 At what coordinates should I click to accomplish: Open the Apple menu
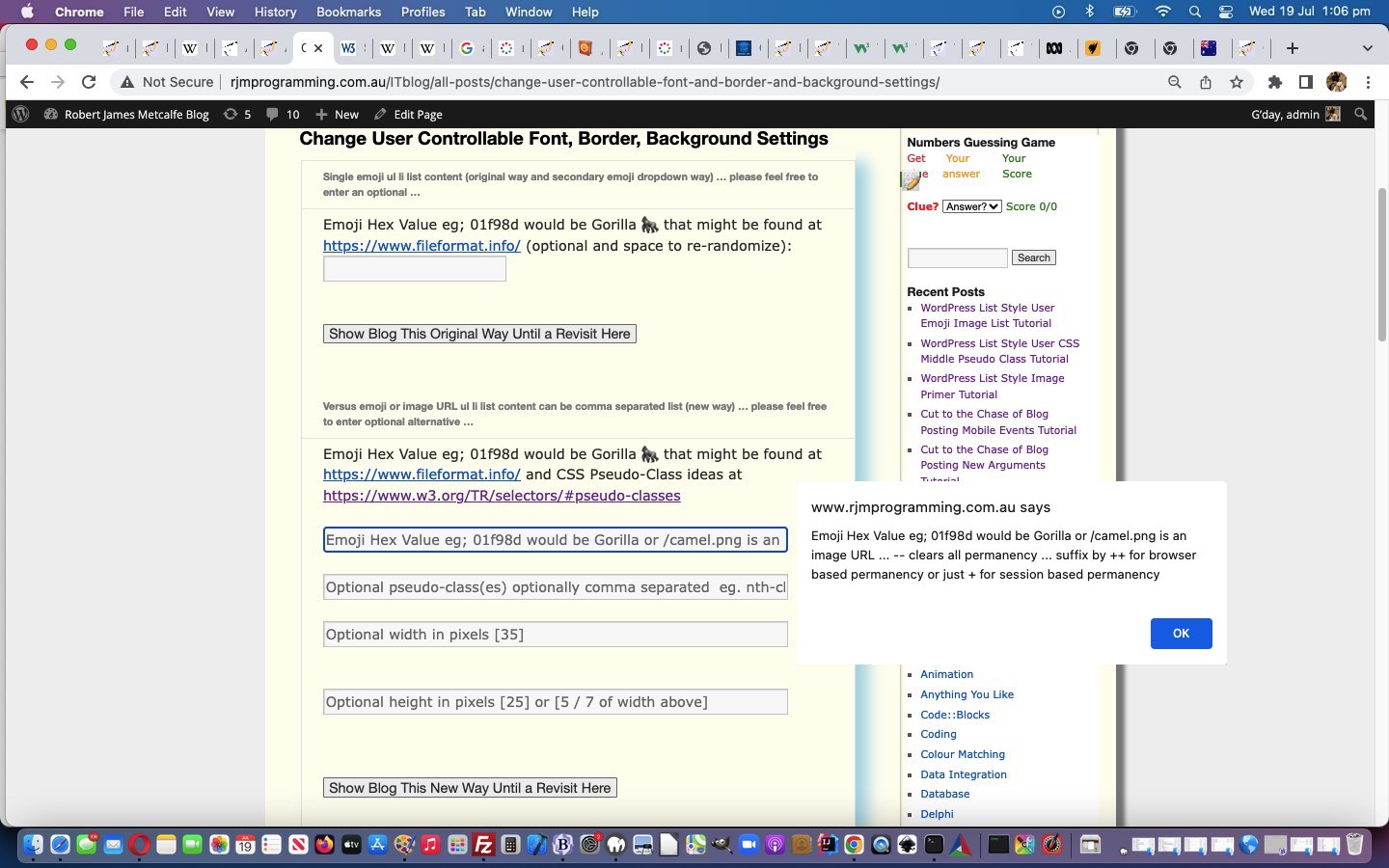click(27, 12)
